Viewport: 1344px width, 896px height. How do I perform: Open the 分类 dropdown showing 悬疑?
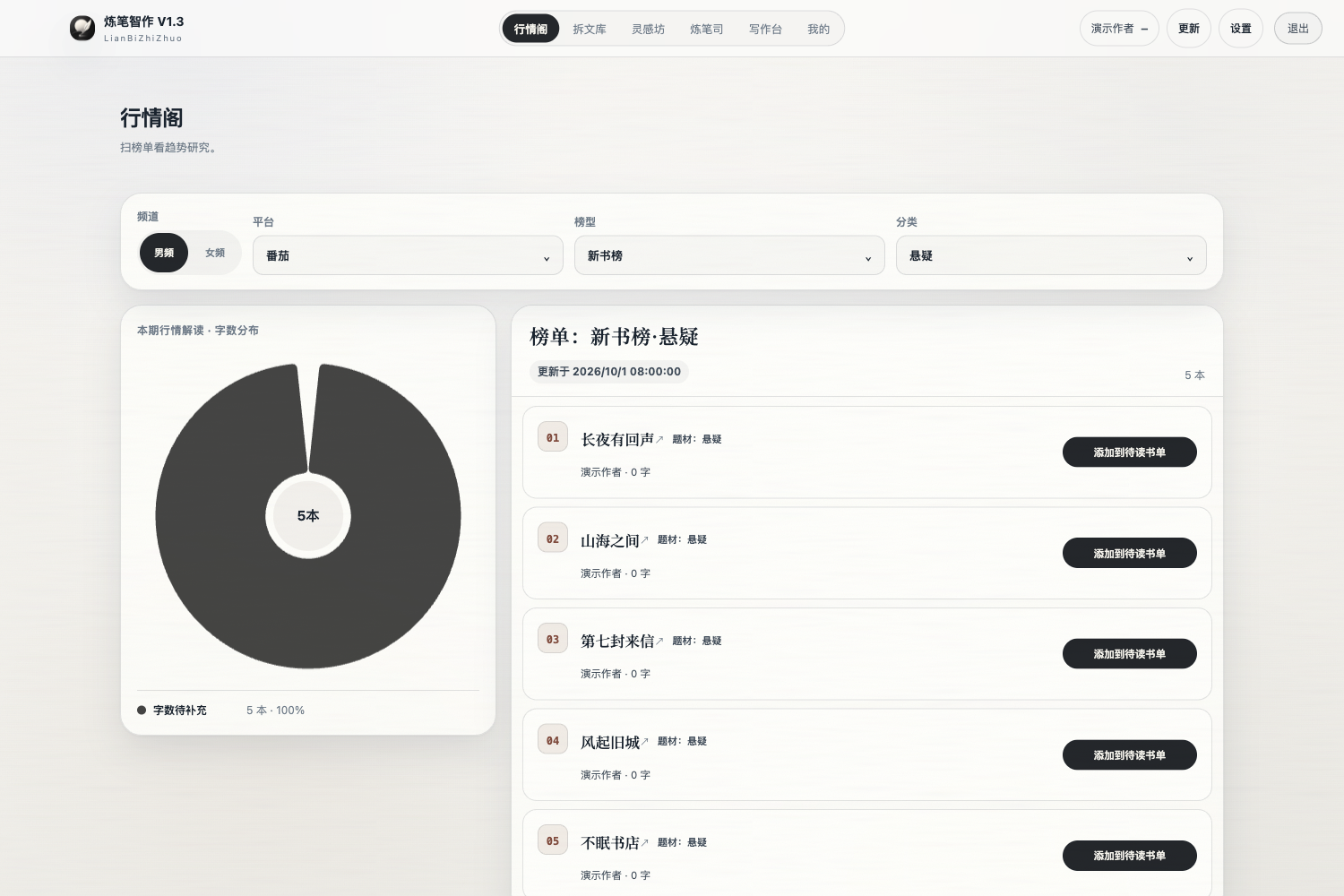pyautogui.click(x=1051, y=255)
